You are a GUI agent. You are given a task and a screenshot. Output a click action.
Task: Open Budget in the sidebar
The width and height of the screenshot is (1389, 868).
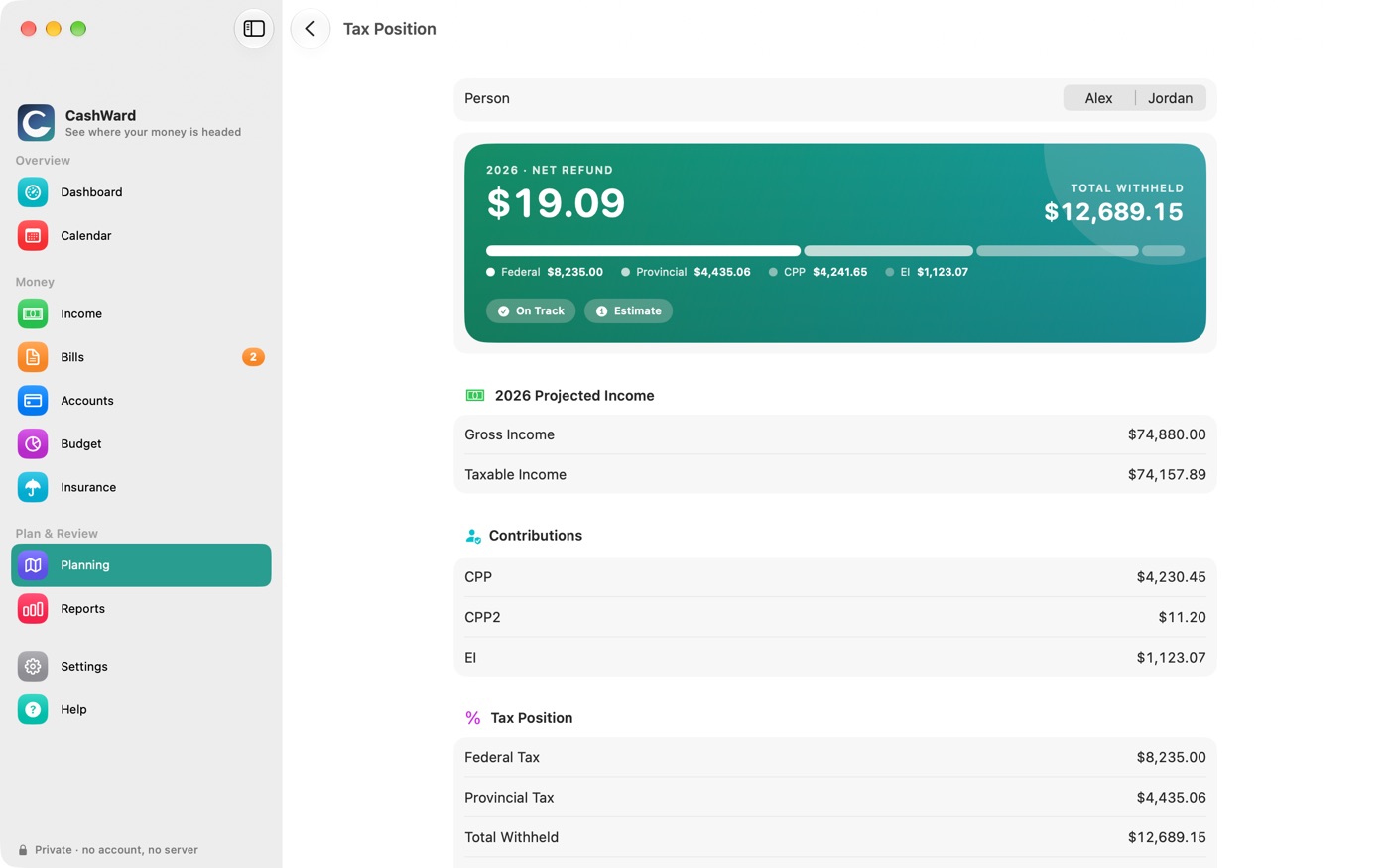141,444
